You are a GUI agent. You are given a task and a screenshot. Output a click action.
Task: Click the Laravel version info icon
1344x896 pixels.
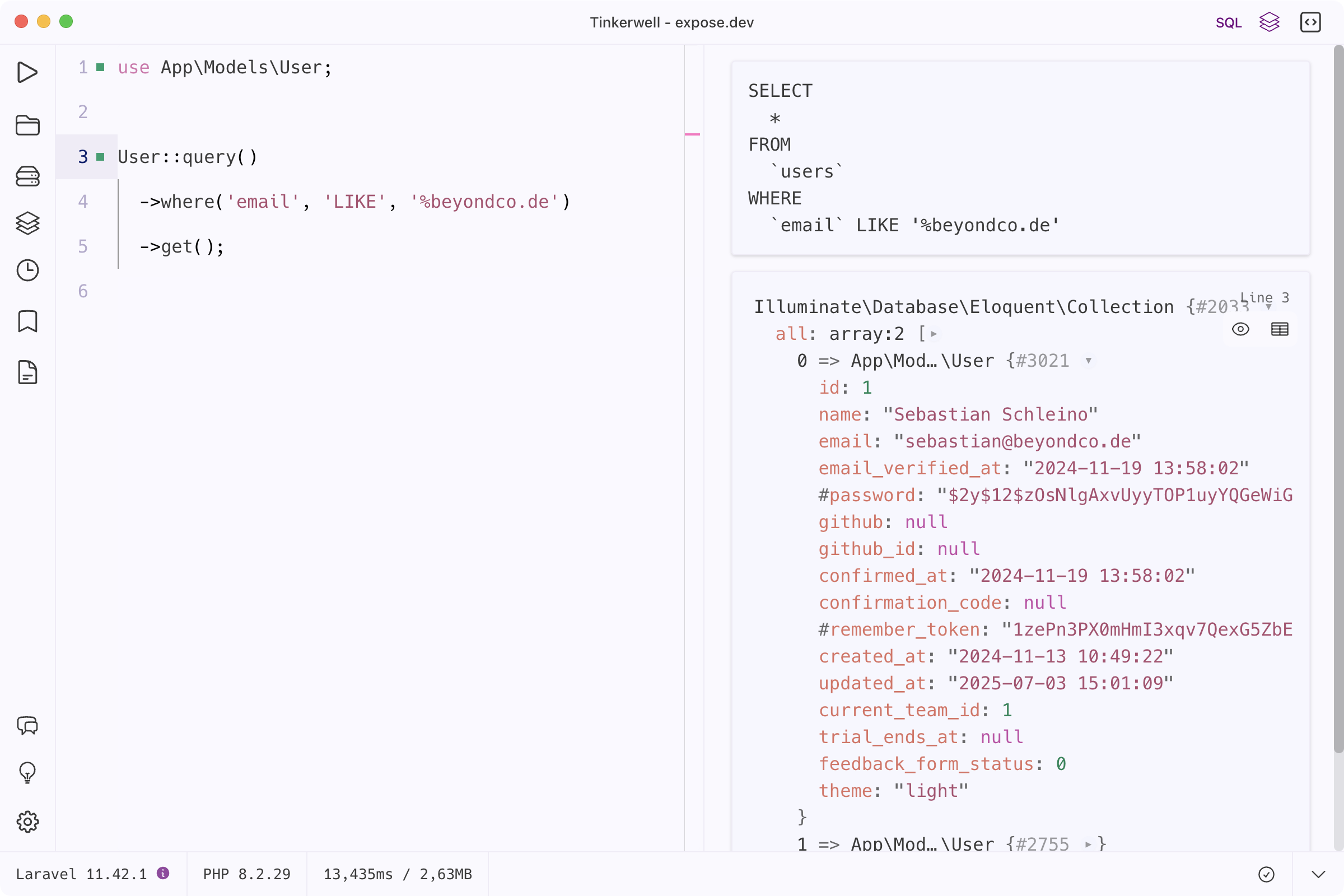(x=163, y=873)
